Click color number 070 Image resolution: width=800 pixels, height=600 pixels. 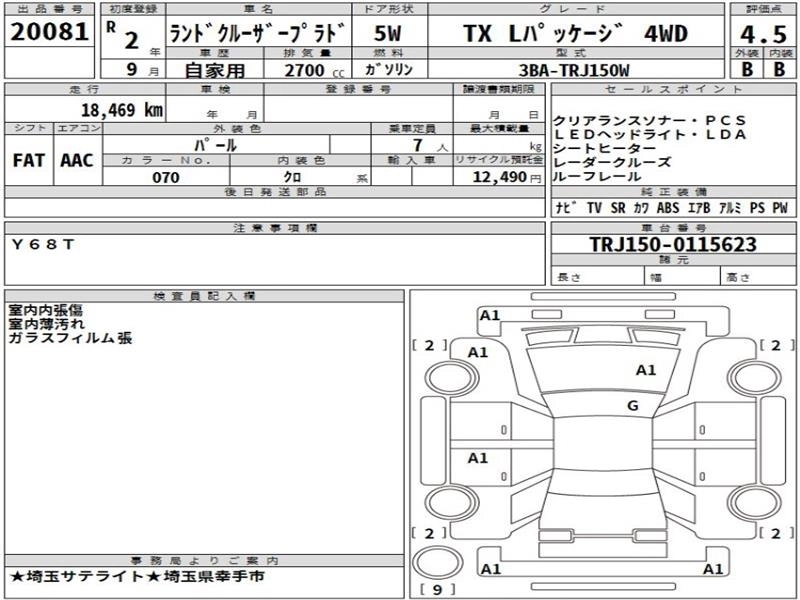(166, 177)
